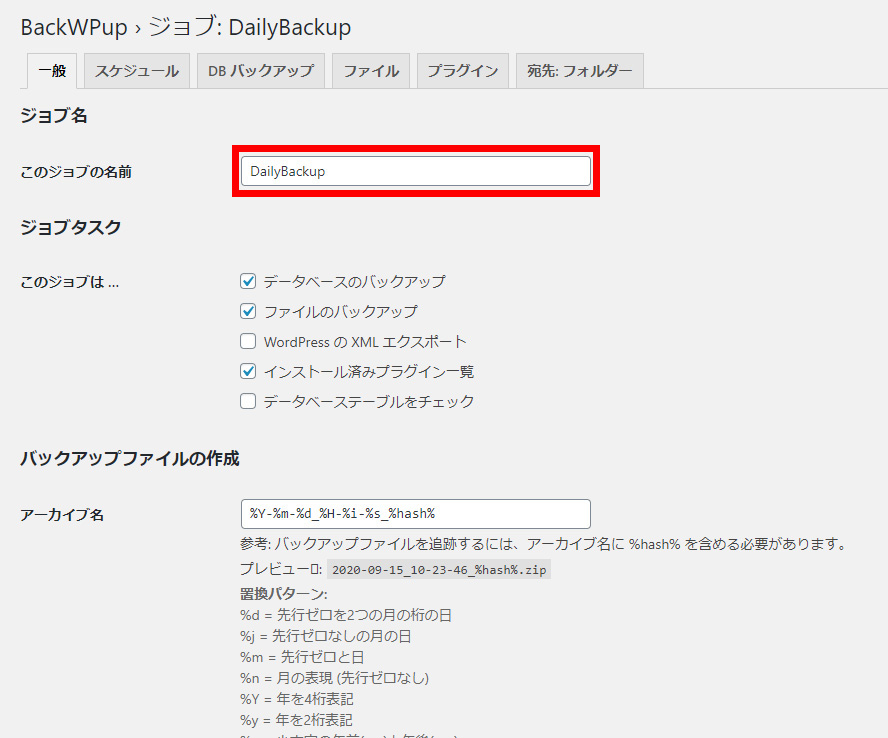Uncheck データベースのバックアップ checkbox
The image size is (888, 738).
coord(249,282)
